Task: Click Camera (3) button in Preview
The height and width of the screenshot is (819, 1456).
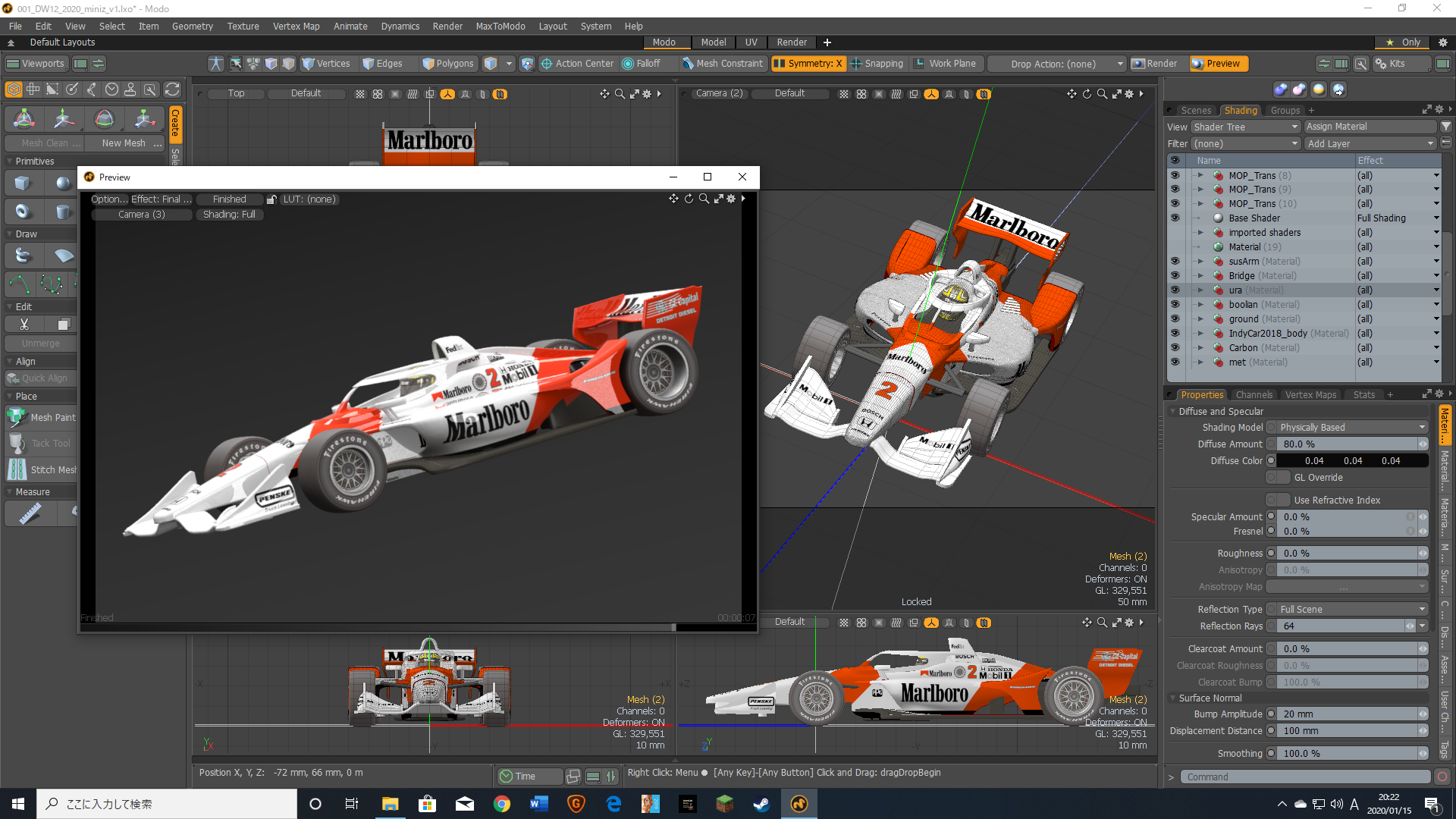Action: 142,215
